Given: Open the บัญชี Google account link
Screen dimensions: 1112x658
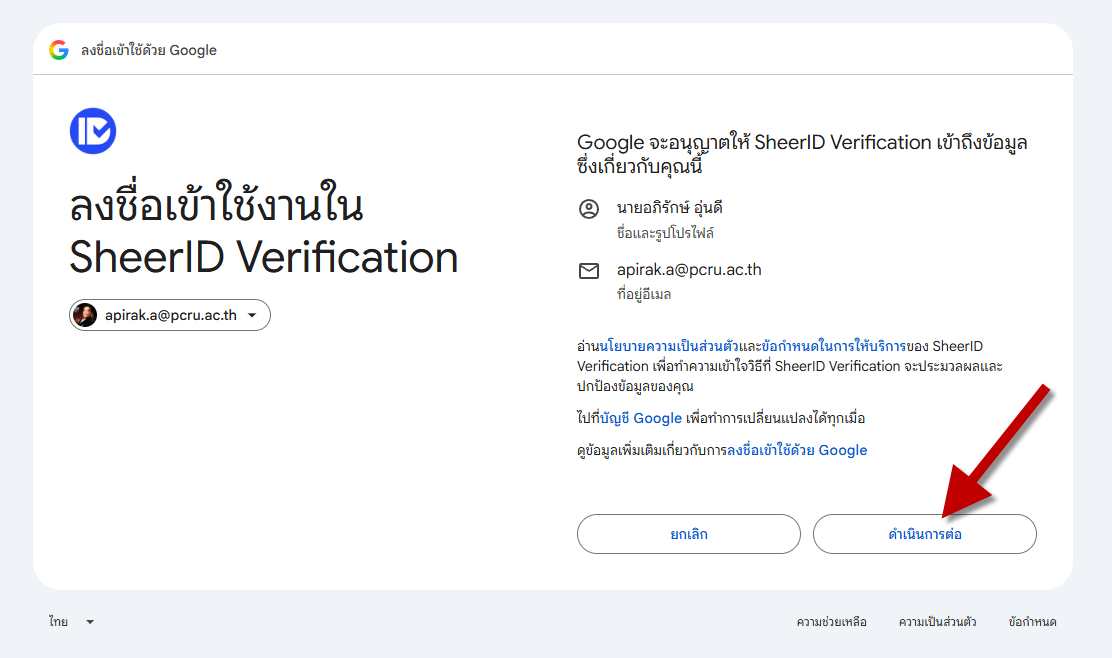Looking at the screenshot, I should pos(641,418).
